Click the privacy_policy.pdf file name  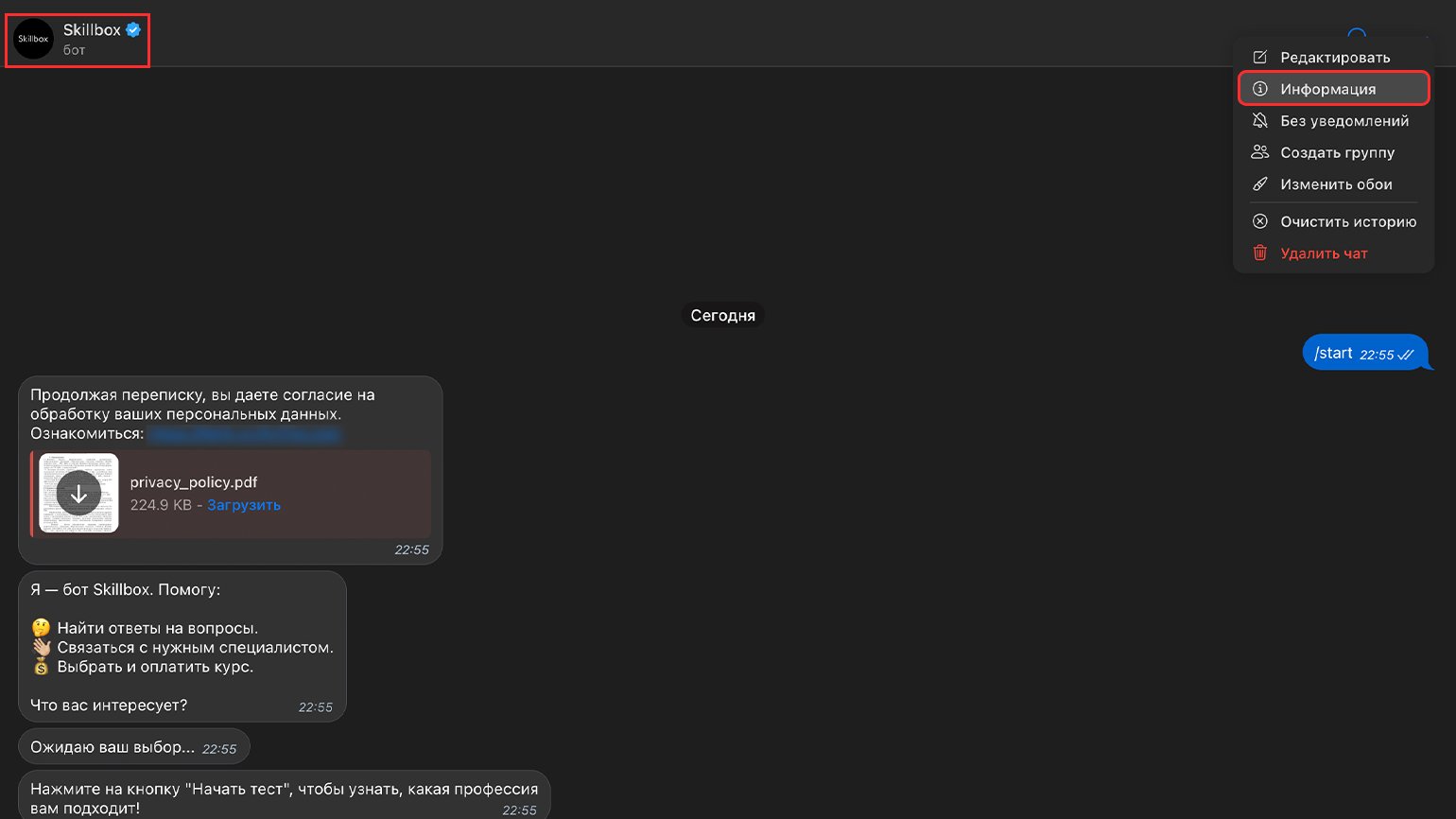194,482
